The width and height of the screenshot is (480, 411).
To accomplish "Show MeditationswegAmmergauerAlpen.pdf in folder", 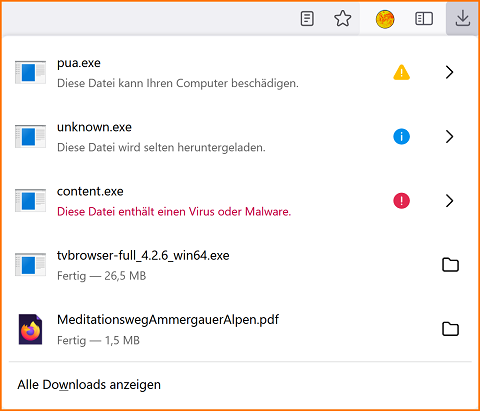I will pyautogui.click(x=450, y=329).
